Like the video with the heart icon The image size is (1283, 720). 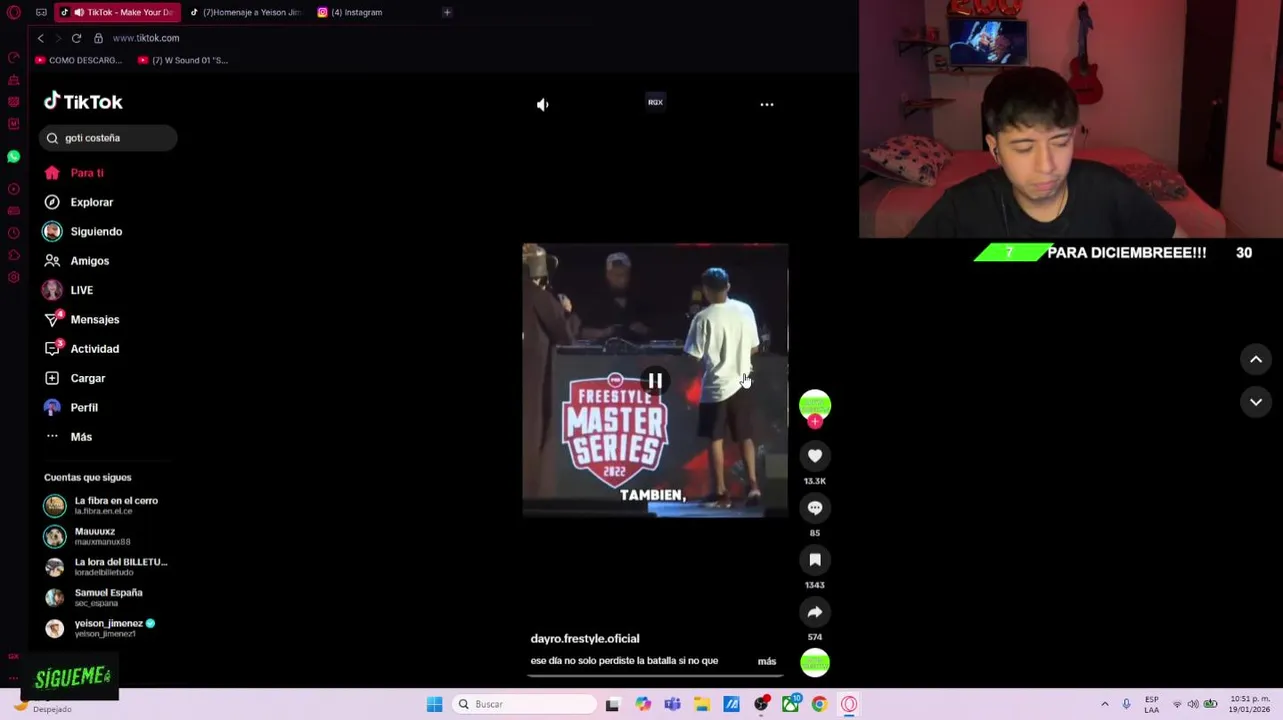815,456
